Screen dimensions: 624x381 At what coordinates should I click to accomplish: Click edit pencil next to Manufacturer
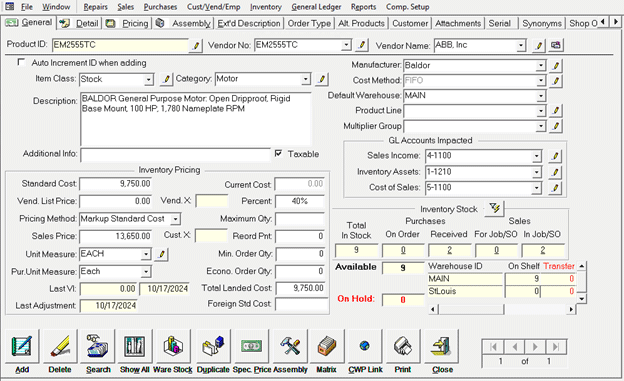[556, 66]
